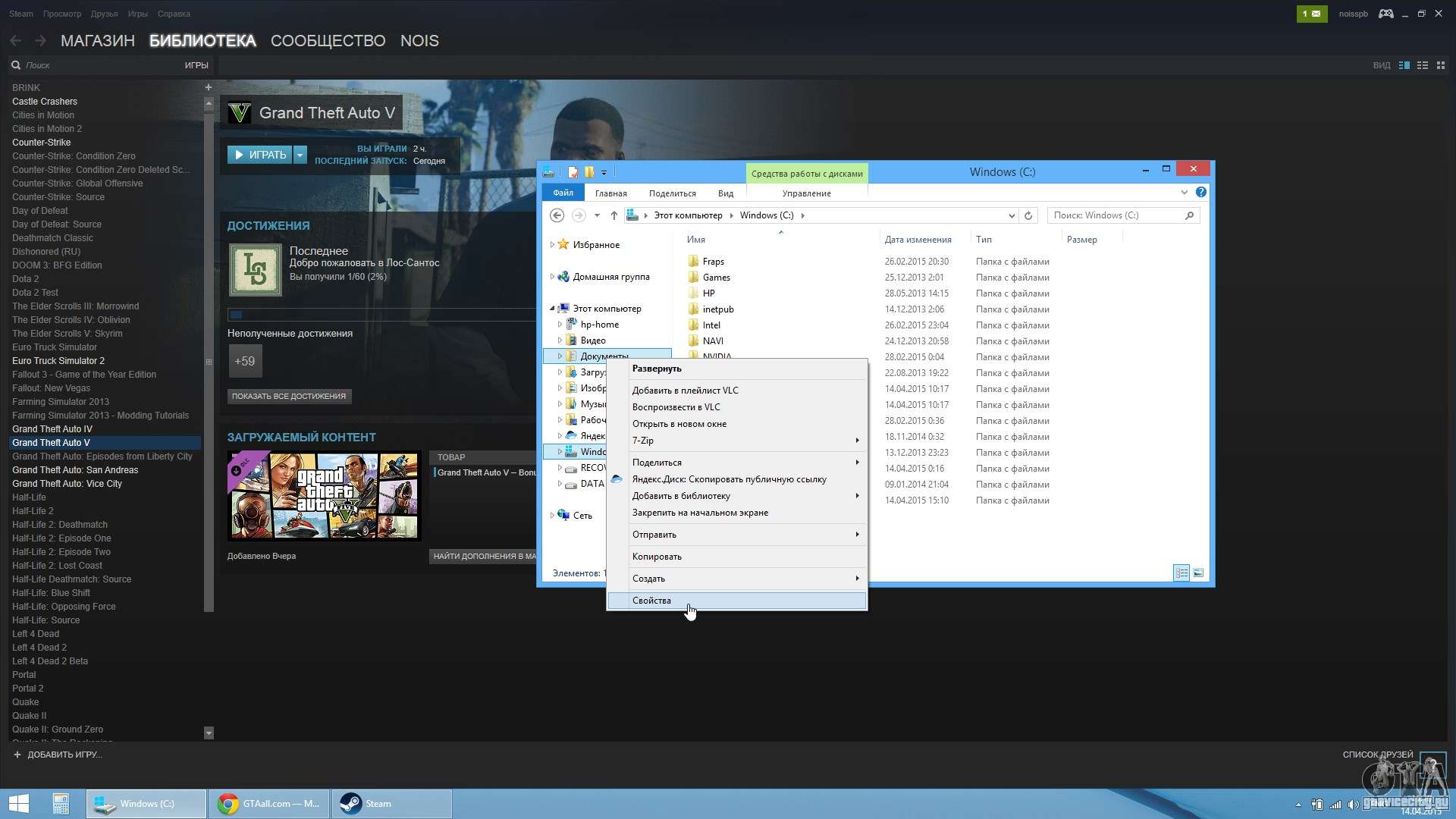Click the Steam back navigation arrow
This screenshot has height=819, width=1456.
point(15,41)
